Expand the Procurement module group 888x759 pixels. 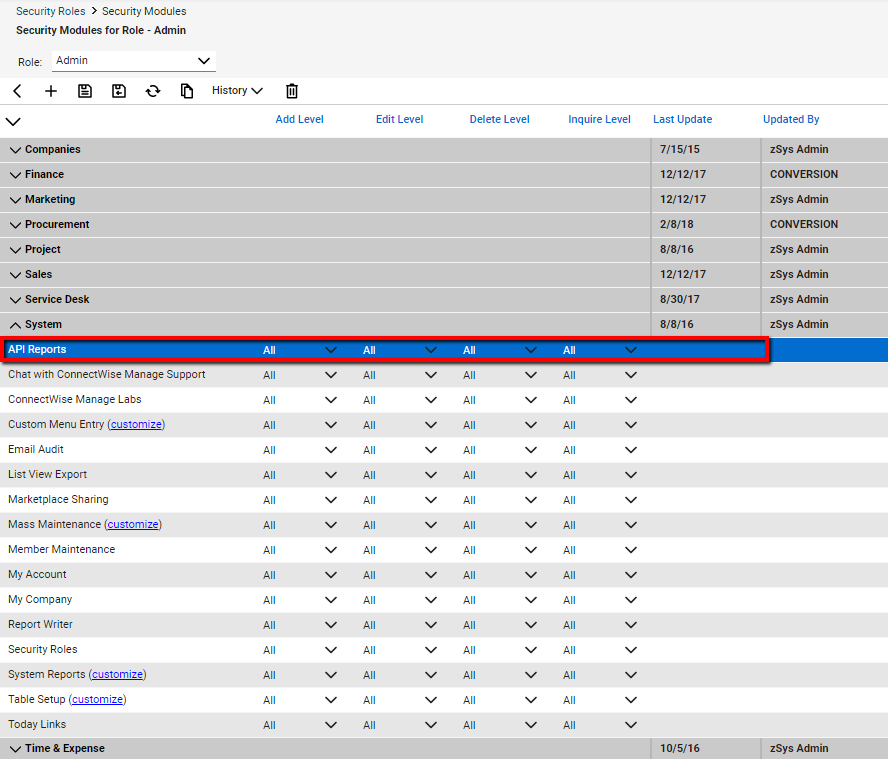pos(15,225)
